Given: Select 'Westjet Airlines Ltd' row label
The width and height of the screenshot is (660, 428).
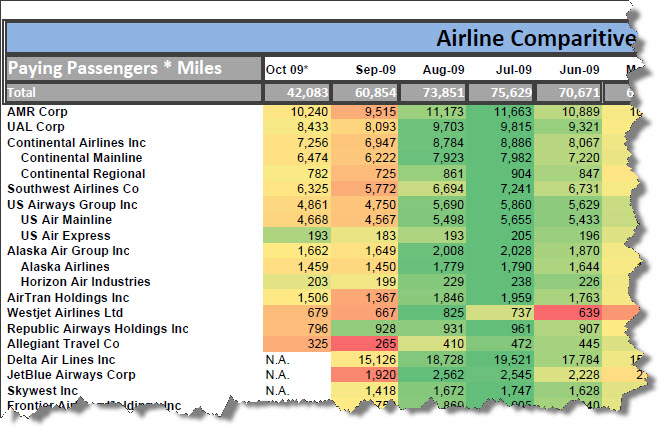Looking at the screenshot, I should (x=65, y=314).
